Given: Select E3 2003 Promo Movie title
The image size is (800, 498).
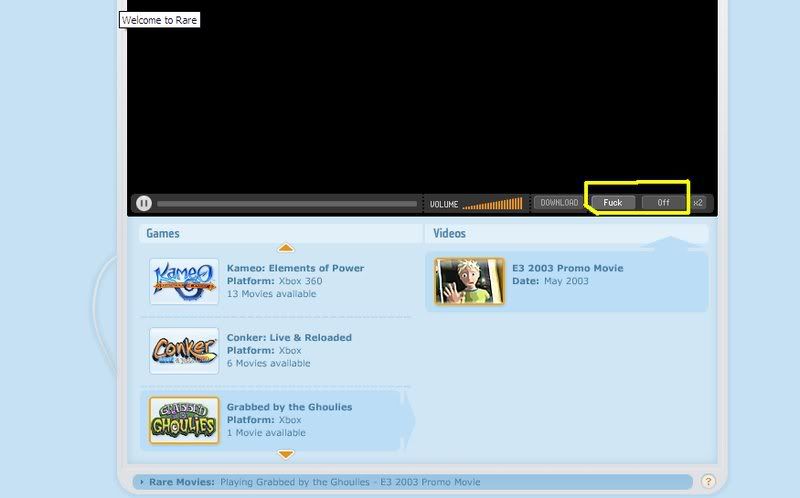Looking at the screenshot, I should coord(568,268).
